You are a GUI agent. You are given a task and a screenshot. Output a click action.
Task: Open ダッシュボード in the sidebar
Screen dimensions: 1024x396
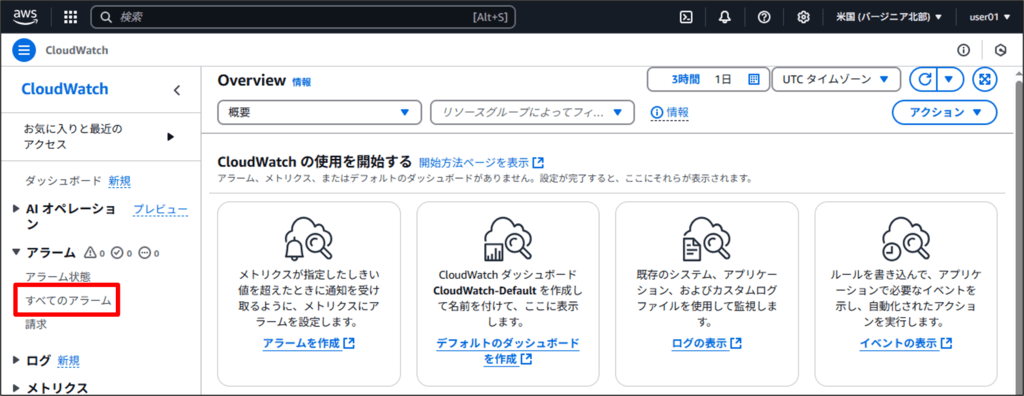63,180
